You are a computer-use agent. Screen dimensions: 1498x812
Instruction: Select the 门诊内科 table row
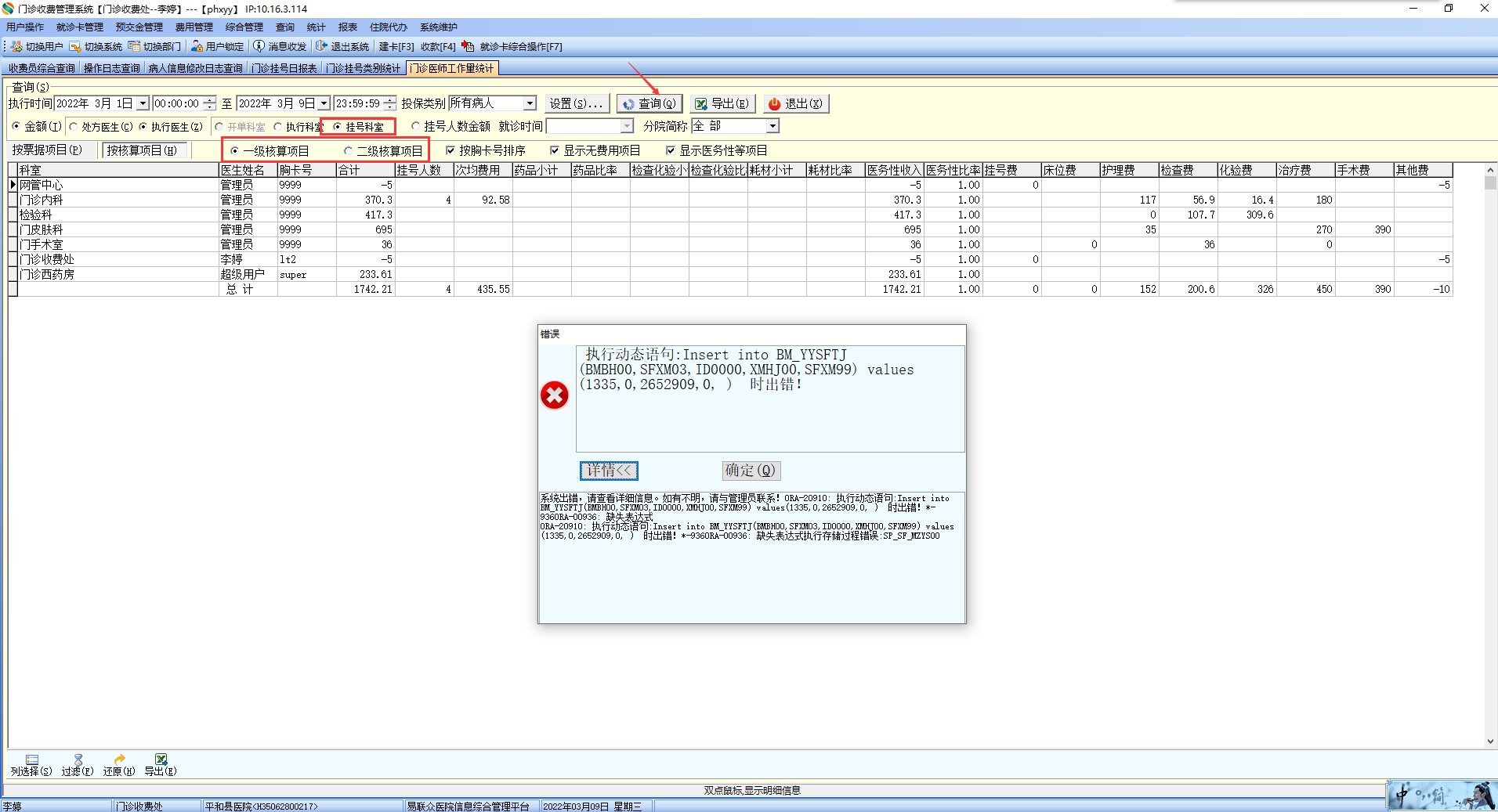pyautogui.click(x=730, y=200)
